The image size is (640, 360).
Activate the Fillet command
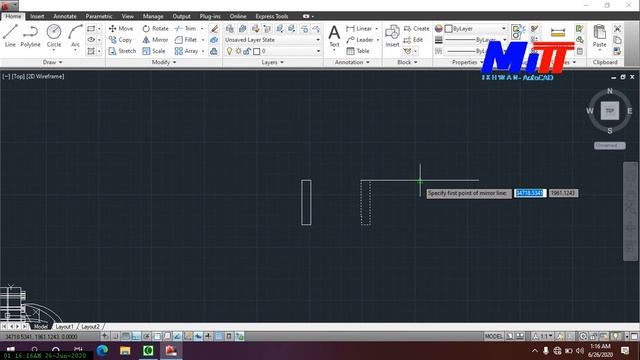point(186,40)
